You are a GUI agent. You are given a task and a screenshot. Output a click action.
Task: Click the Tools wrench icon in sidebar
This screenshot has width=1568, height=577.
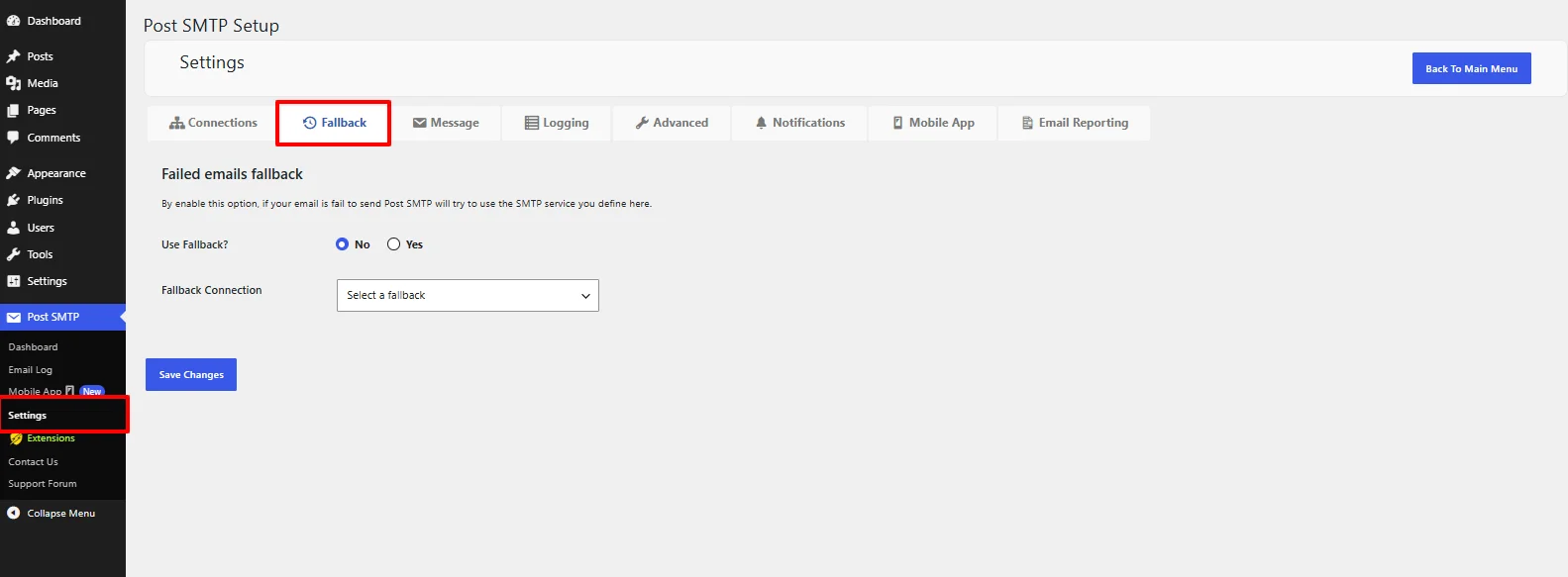coord(14,254)
